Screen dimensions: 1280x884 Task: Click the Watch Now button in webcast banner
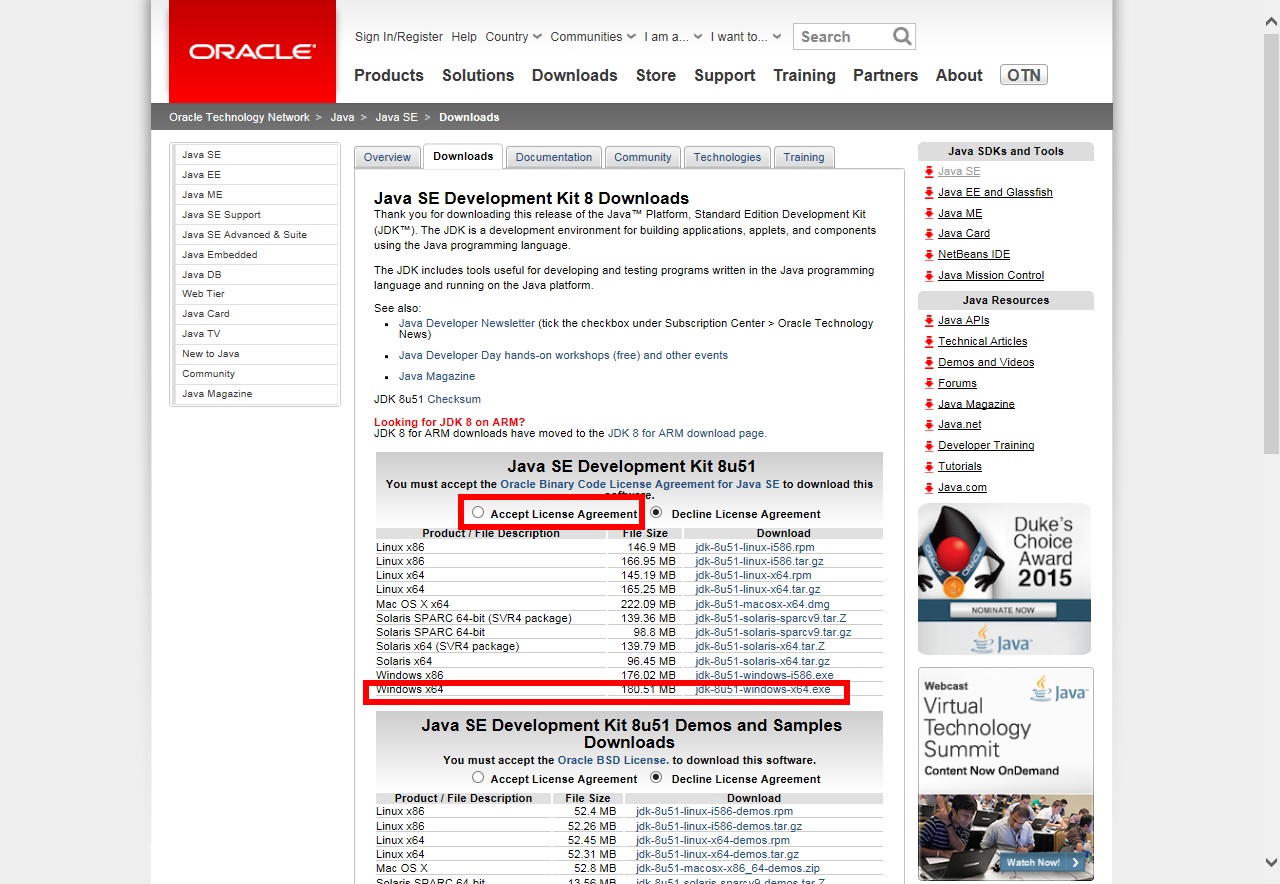[1044, 862]
